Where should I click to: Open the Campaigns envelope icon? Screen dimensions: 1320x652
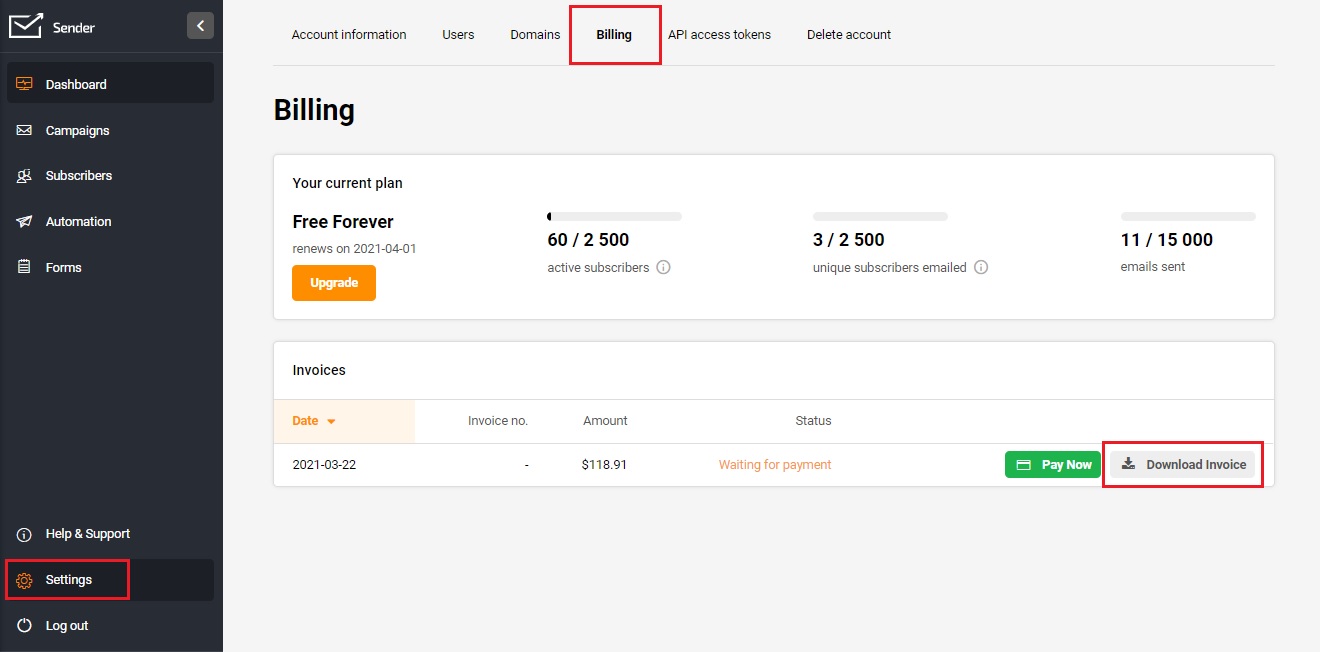[25, 131]
